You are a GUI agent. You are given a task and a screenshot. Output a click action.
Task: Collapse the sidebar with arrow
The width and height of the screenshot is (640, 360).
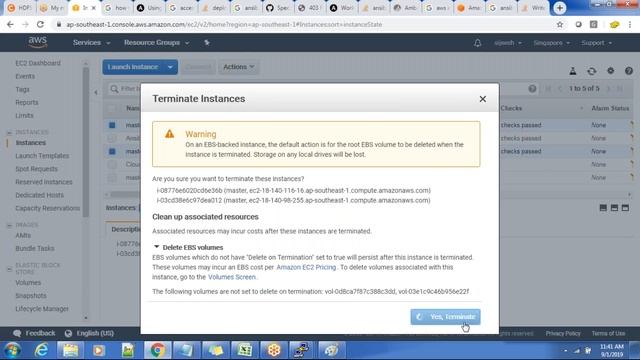[x=96, y=92]
